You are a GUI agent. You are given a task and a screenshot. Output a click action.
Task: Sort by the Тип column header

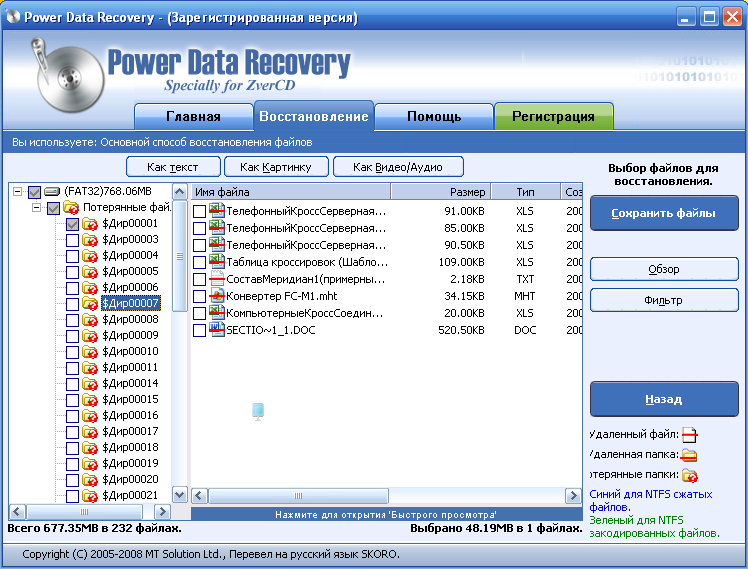[525, 192]
